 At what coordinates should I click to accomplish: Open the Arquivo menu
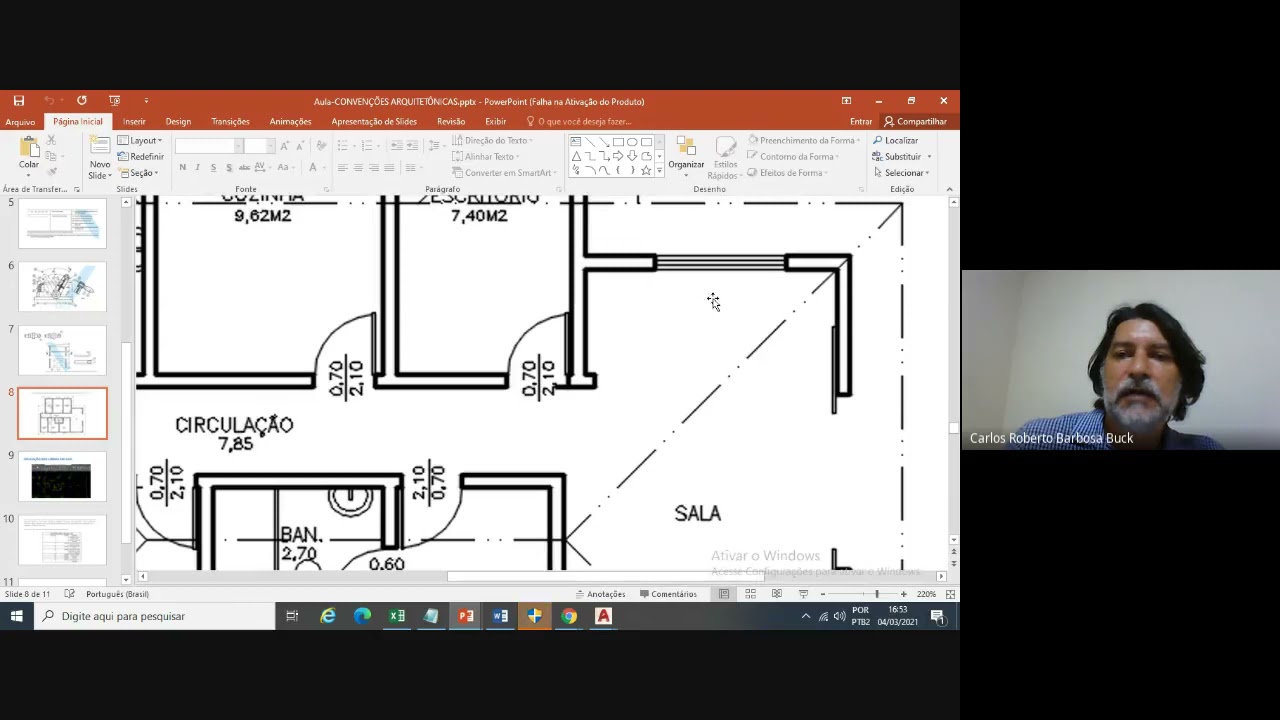[20, 122]
